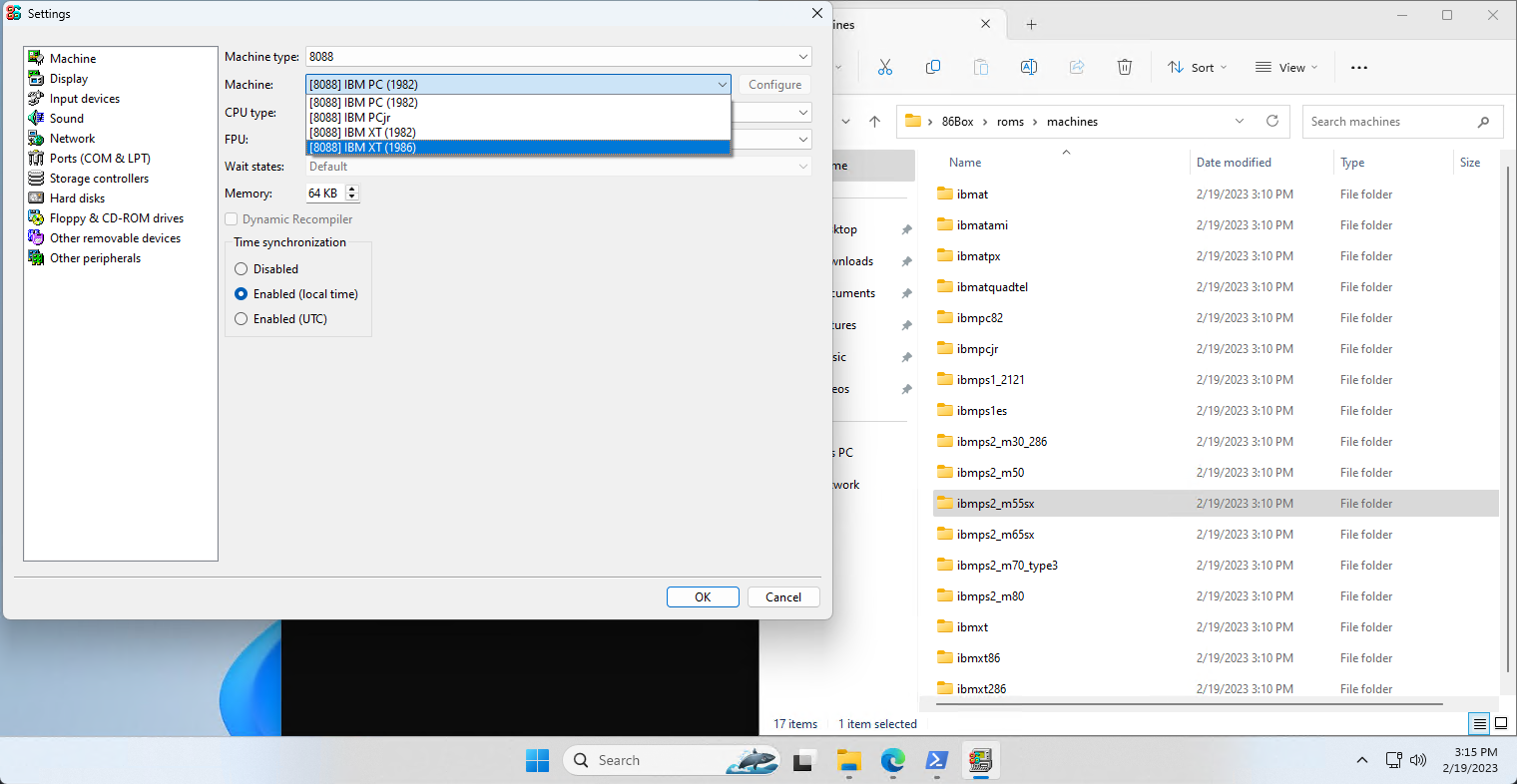This screenshot has height=784, width=1517.
Task: Select the Network category in Settings
Action: pyautogui.click(x=71, y=138)
